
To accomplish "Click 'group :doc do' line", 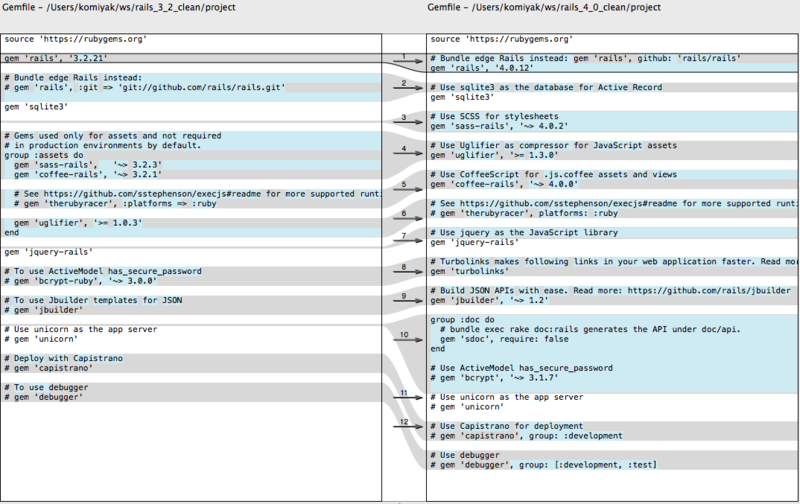I will pos(462,320).
